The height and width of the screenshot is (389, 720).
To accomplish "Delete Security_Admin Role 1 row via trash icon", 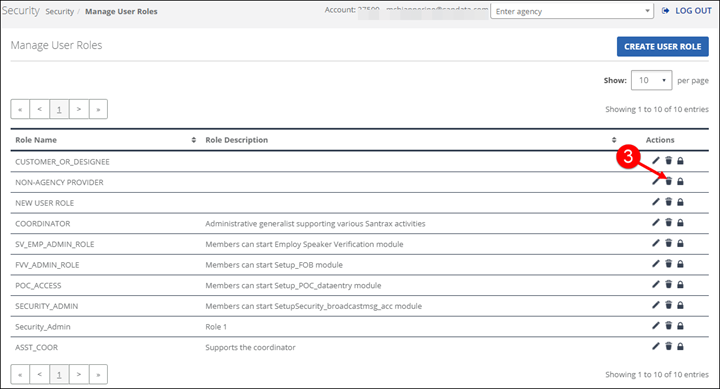I will click(669, 326).
